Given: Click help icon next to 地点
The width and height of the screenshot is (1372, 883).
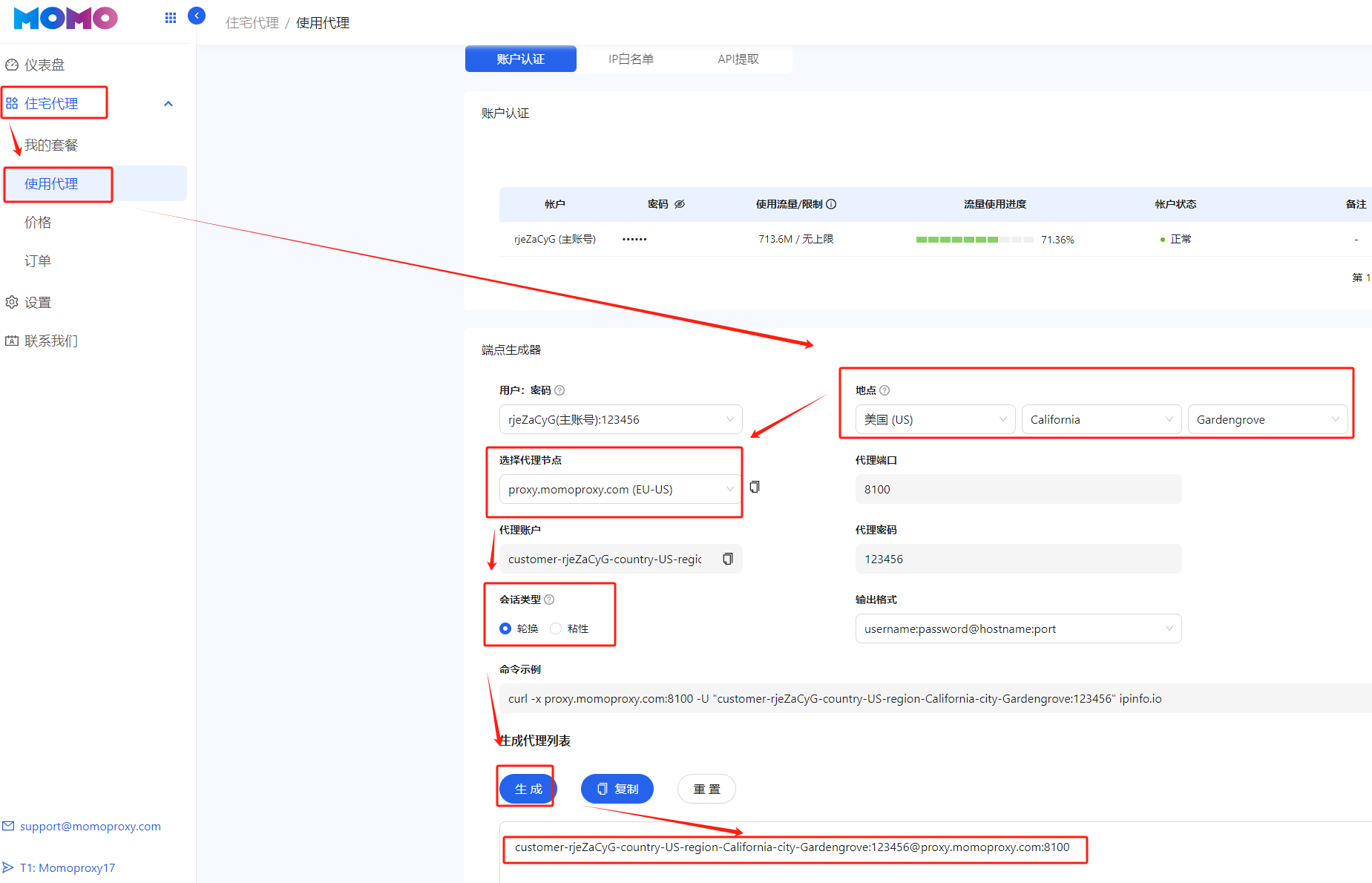Looking at the screenshot, I should coord(884,390).
